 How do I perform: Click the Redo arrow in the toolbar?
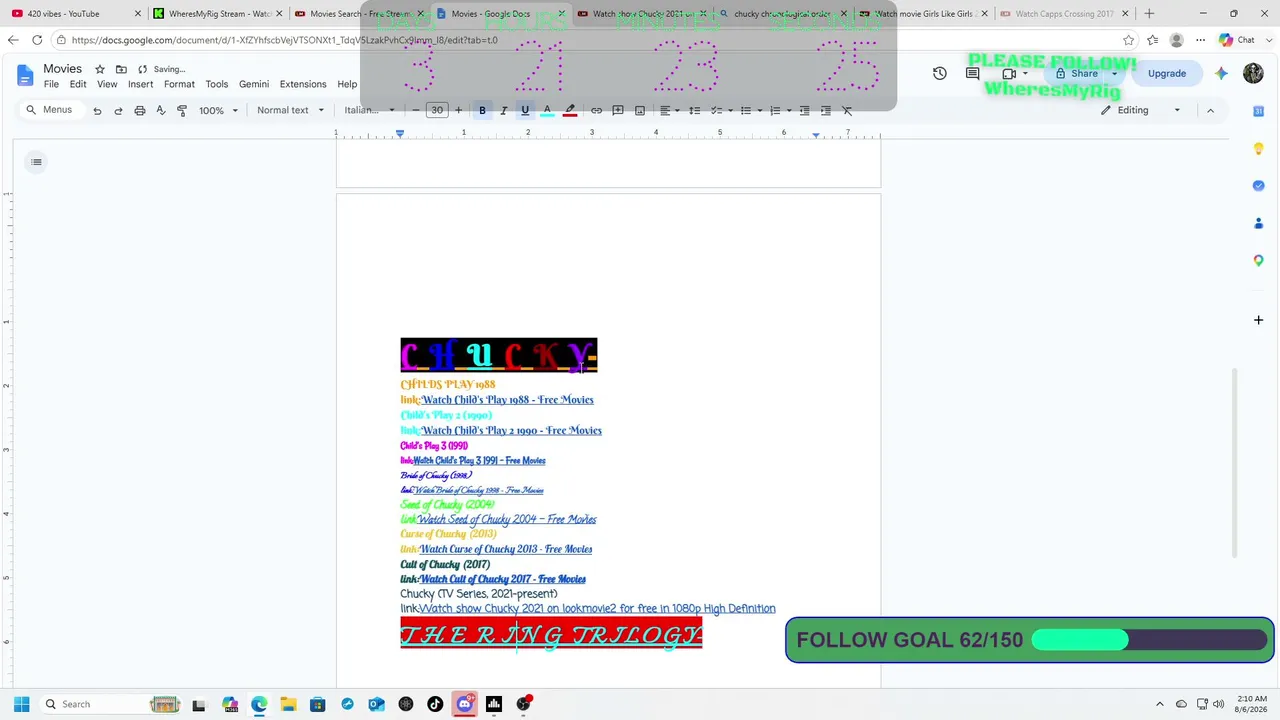118,110
